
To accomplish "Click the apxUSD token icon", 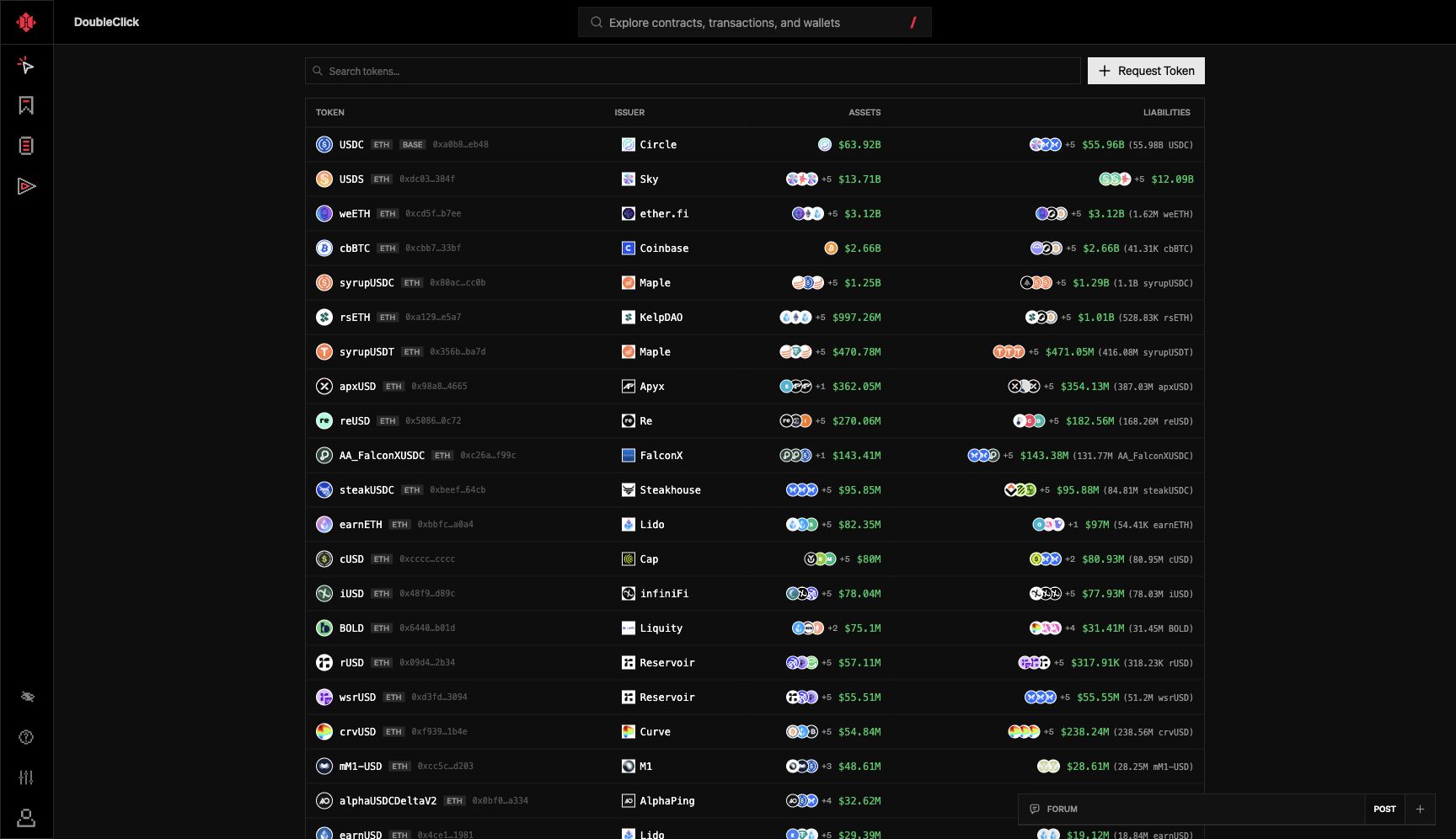I will click(324, 387).
